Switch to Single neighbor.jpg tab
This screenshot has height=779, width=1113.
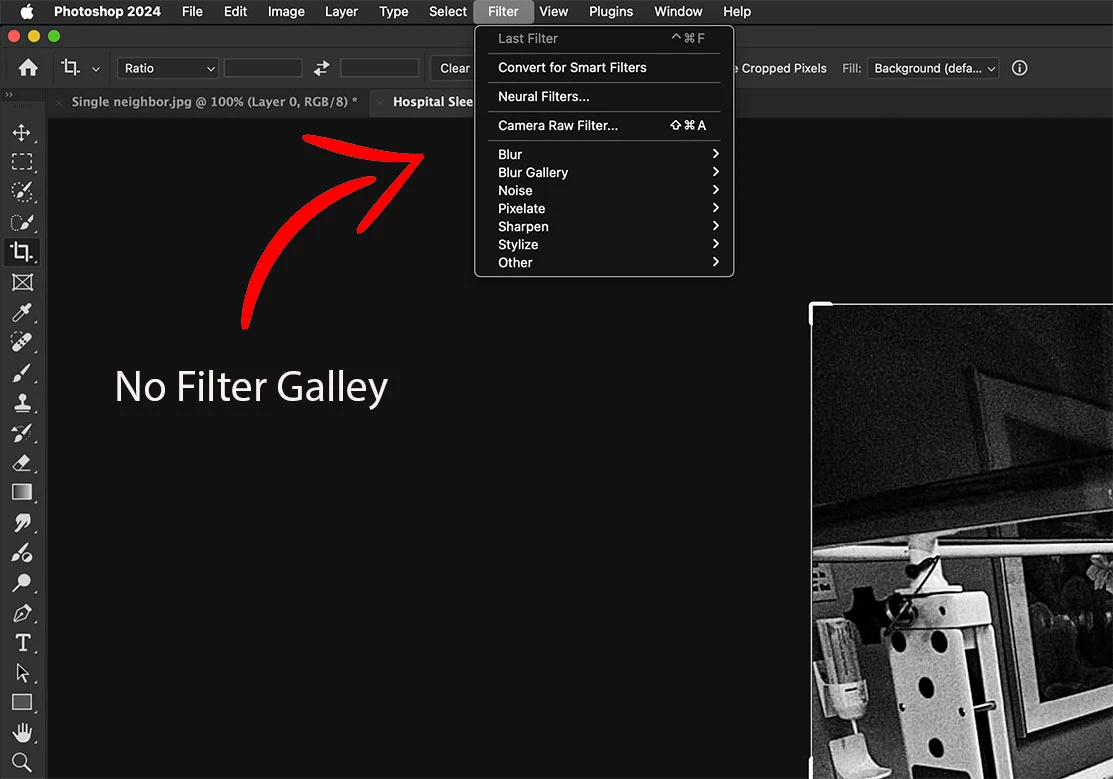tap(214, 102)
